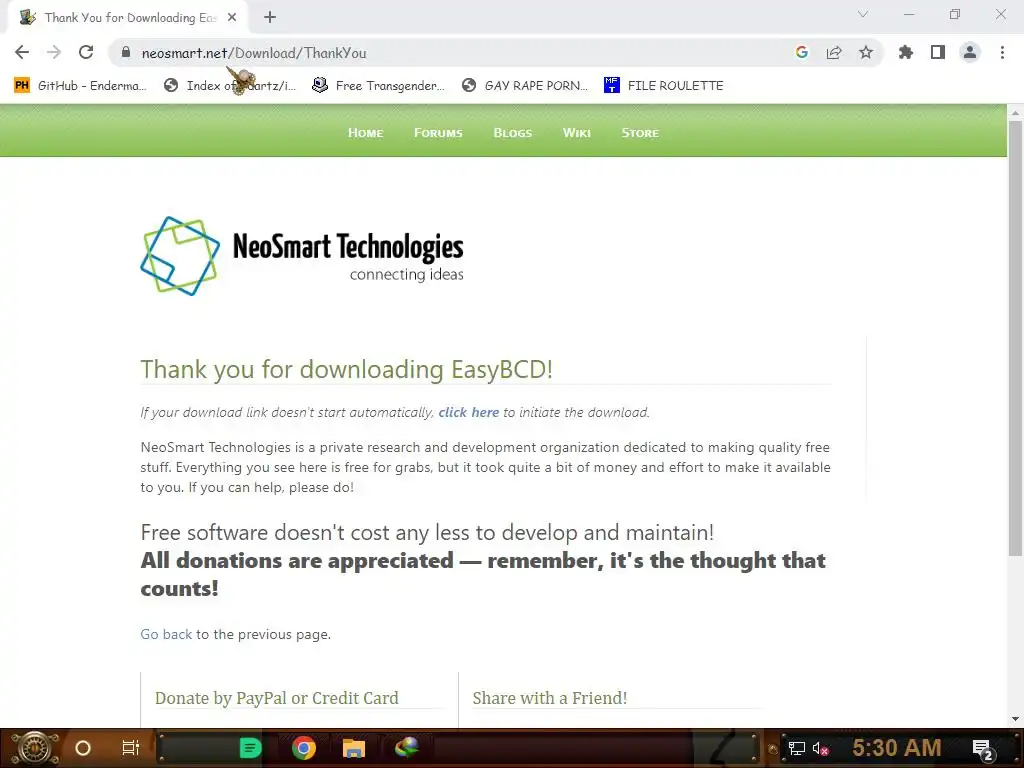Open the Chrome profile avatar menu
1024x768 pixels.
[970, 52]
